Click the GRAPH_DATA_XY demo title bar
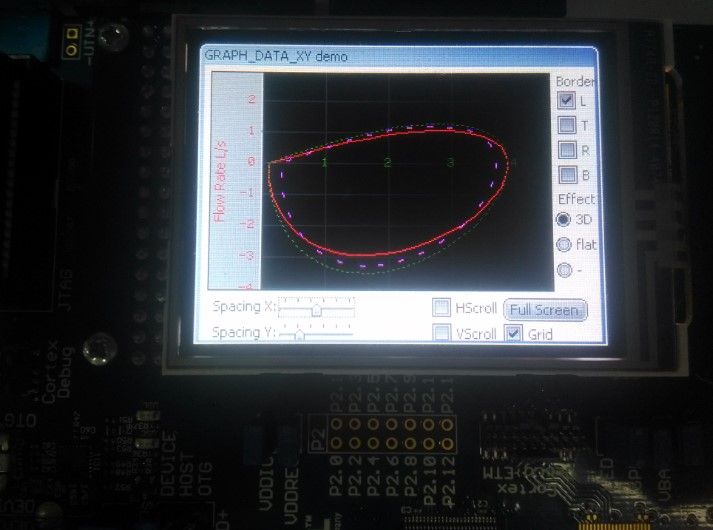Screen dimensions: 713x530 [x=399, y=56]
